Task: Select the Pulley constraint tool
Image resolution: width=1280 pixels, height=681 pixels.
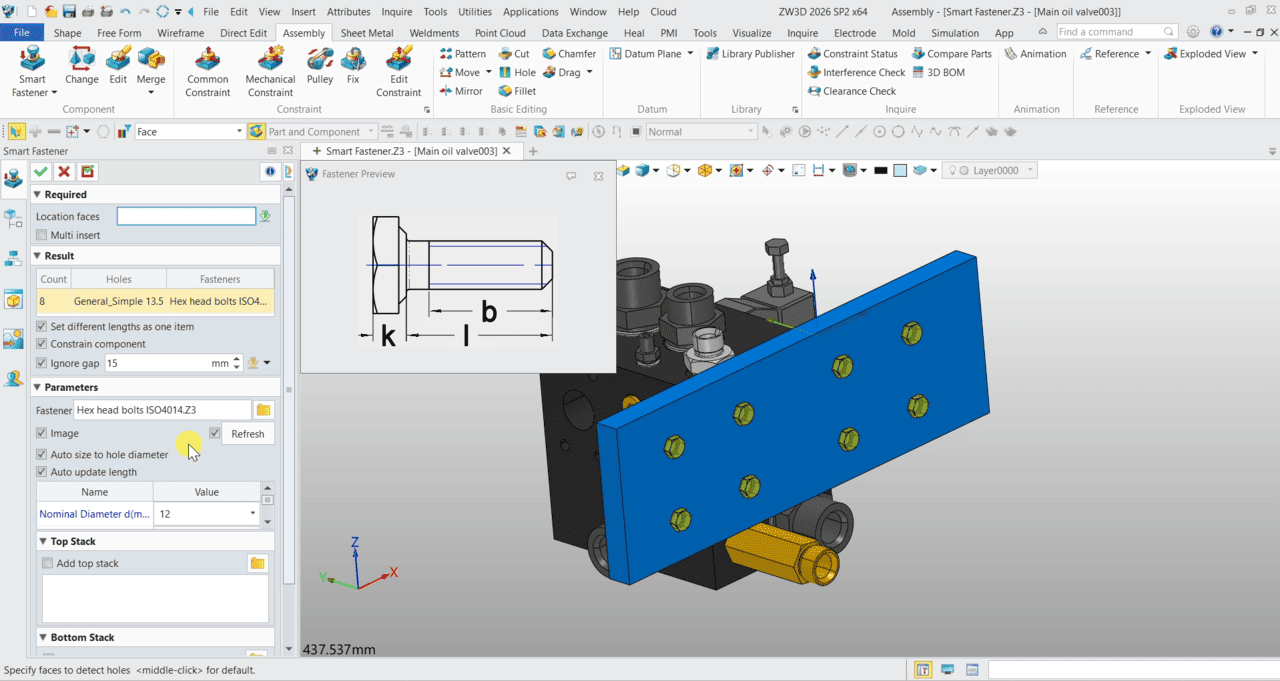Action: pyautogui.click(x=320, y=65)
